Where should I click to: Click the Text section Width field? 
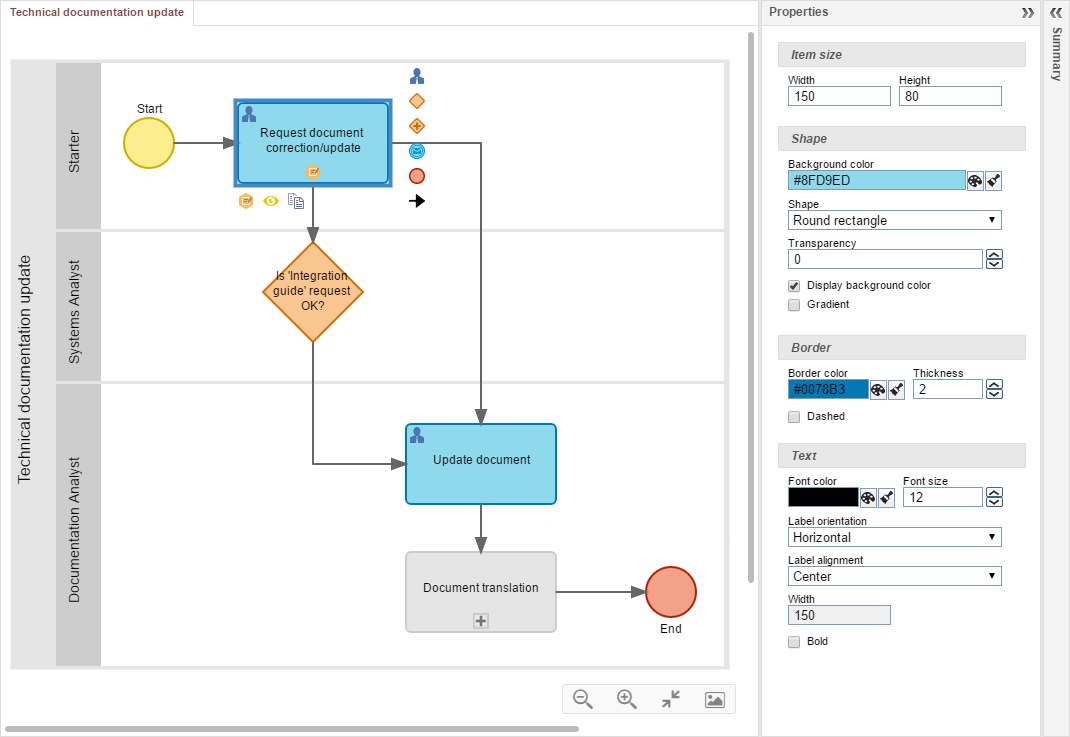tap(839, 616)
